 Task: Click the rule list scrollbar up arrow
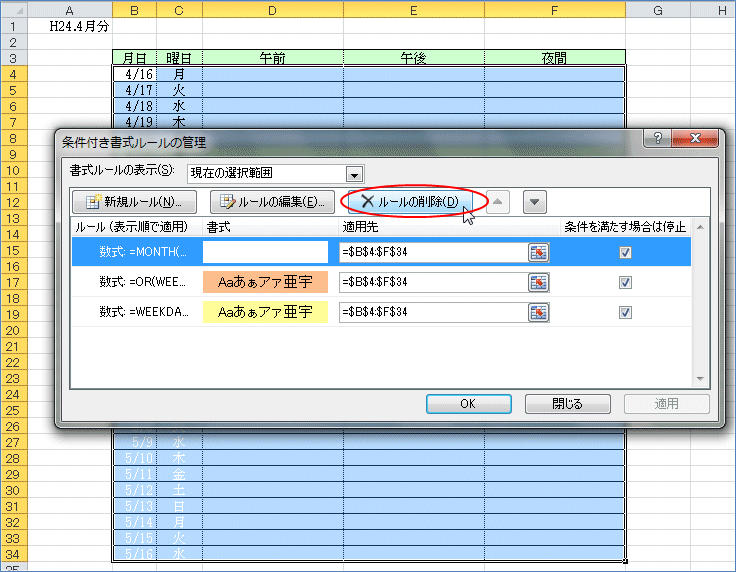tap(700, 228)
